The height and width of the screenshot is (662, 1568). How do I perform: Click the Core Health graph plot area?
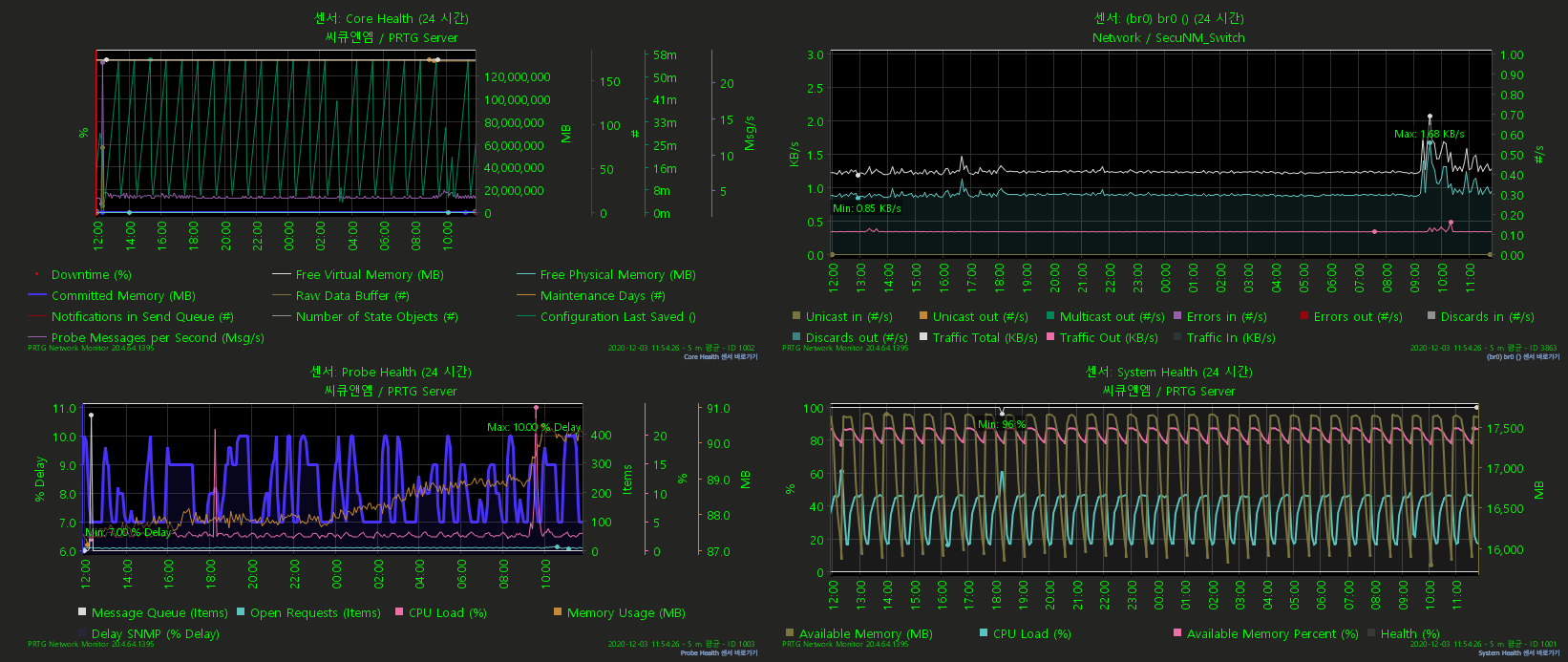(x=286, y=133)
